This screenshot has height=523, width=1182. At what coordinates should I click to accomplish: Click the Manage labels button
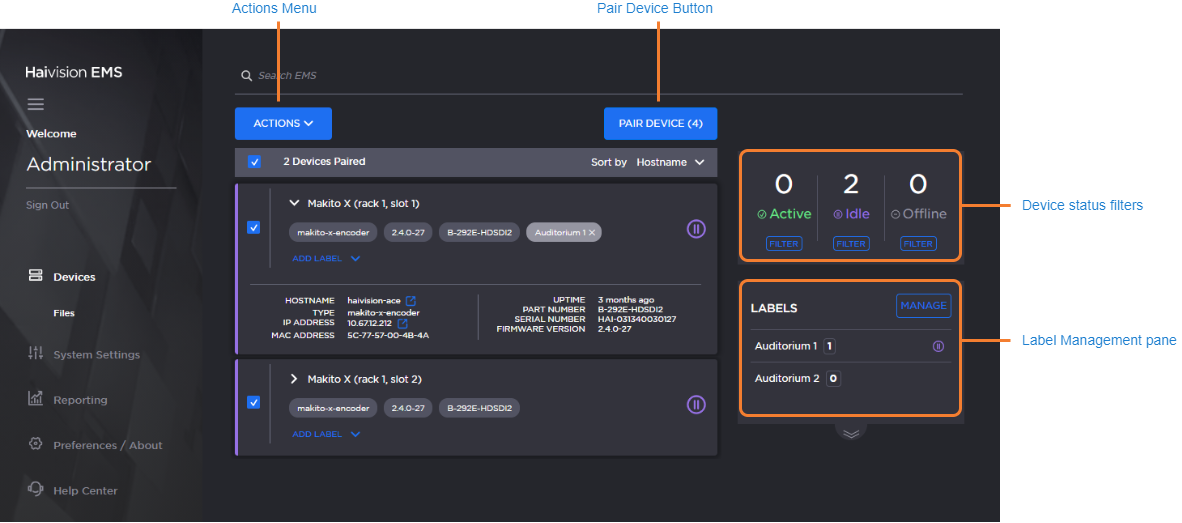[923, 306]
